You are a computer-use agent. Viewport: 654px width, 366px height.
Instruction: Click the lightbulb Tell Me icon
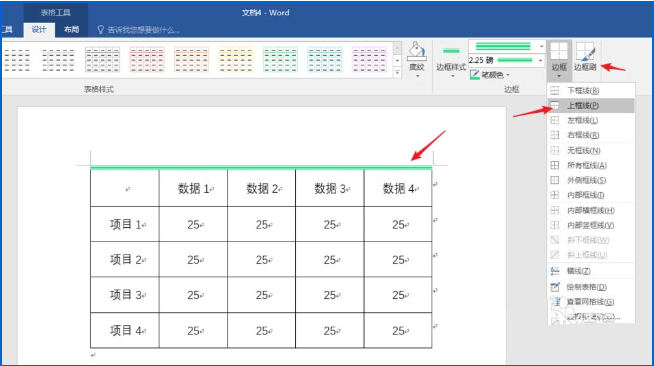[101, 30]
